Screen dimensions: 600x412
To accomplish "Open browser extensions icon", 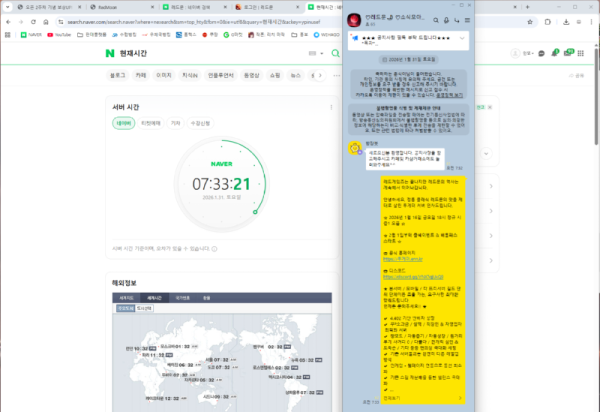I will [x=548, y=22].
